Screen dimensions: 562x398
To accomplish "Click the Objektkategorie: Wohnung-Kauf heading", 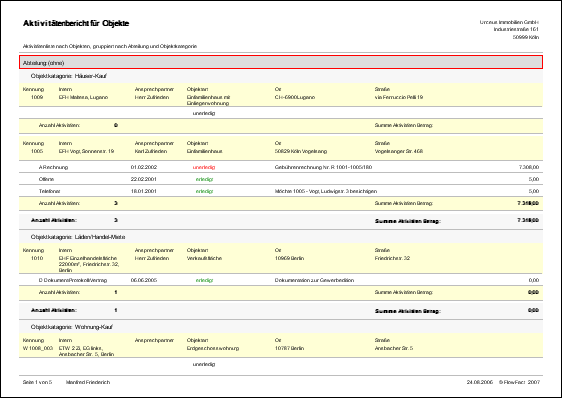I will [x=71, y=327].
